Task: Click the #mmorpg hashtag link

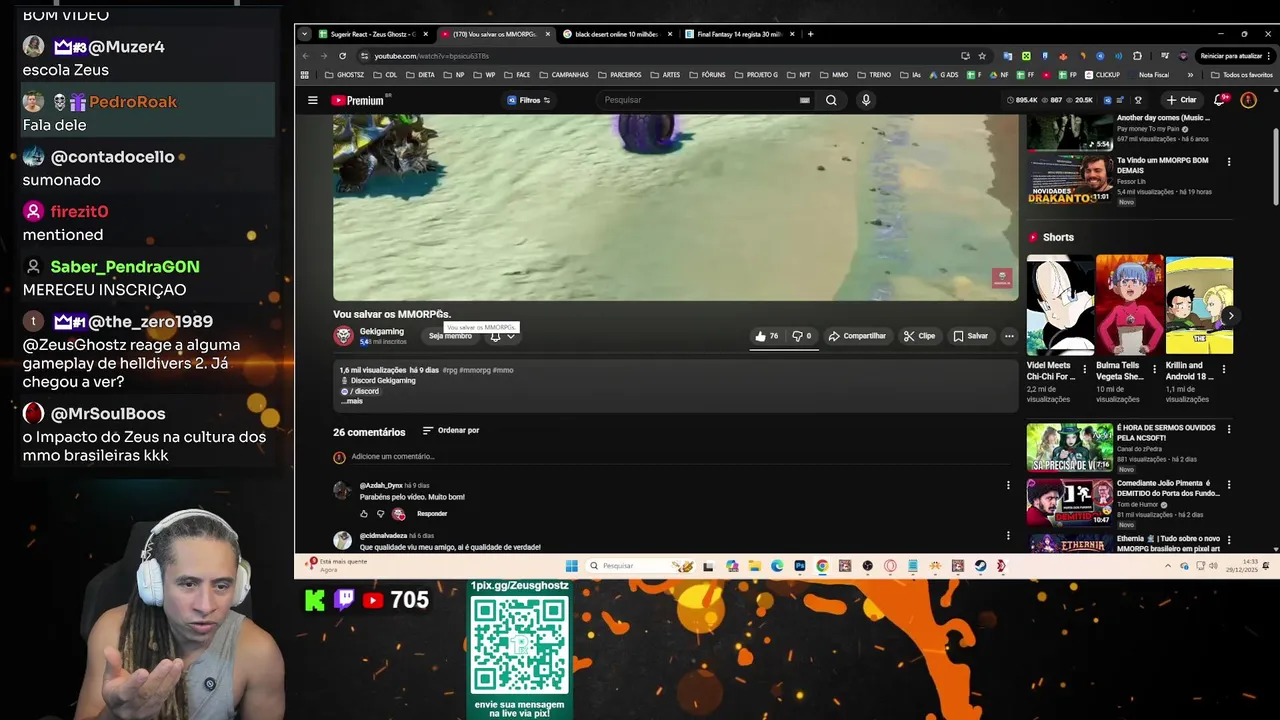Action: pyautogui.click(x=474, y=370)
